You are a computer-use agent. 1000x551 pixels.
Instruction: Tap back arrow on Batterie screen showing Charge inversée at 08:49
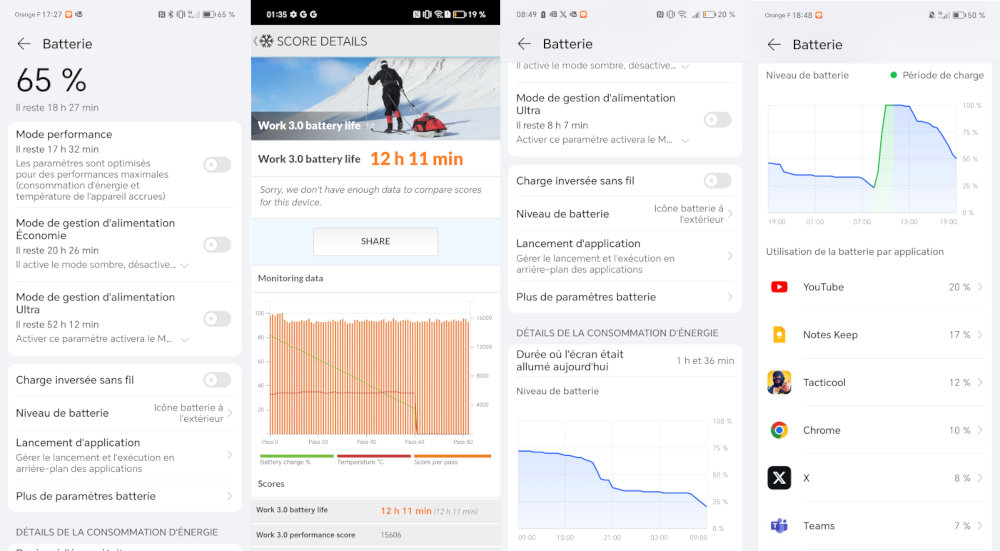pos(524,44)
